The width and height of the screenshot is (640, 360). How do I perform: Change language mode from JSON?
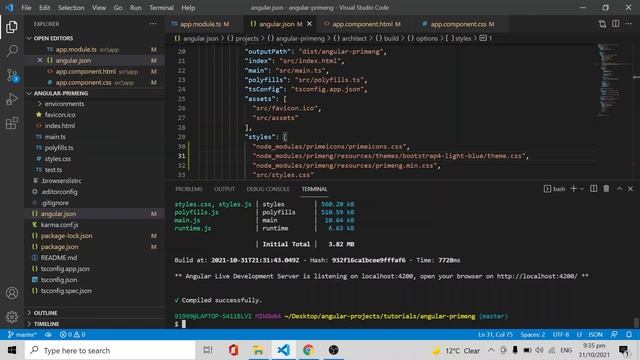(596, 335)
